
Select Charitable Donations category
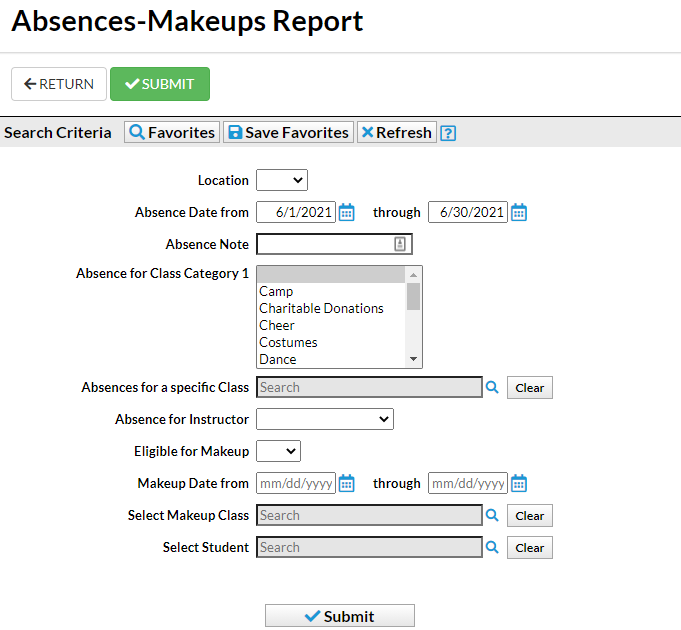click(x=331, y=308)
